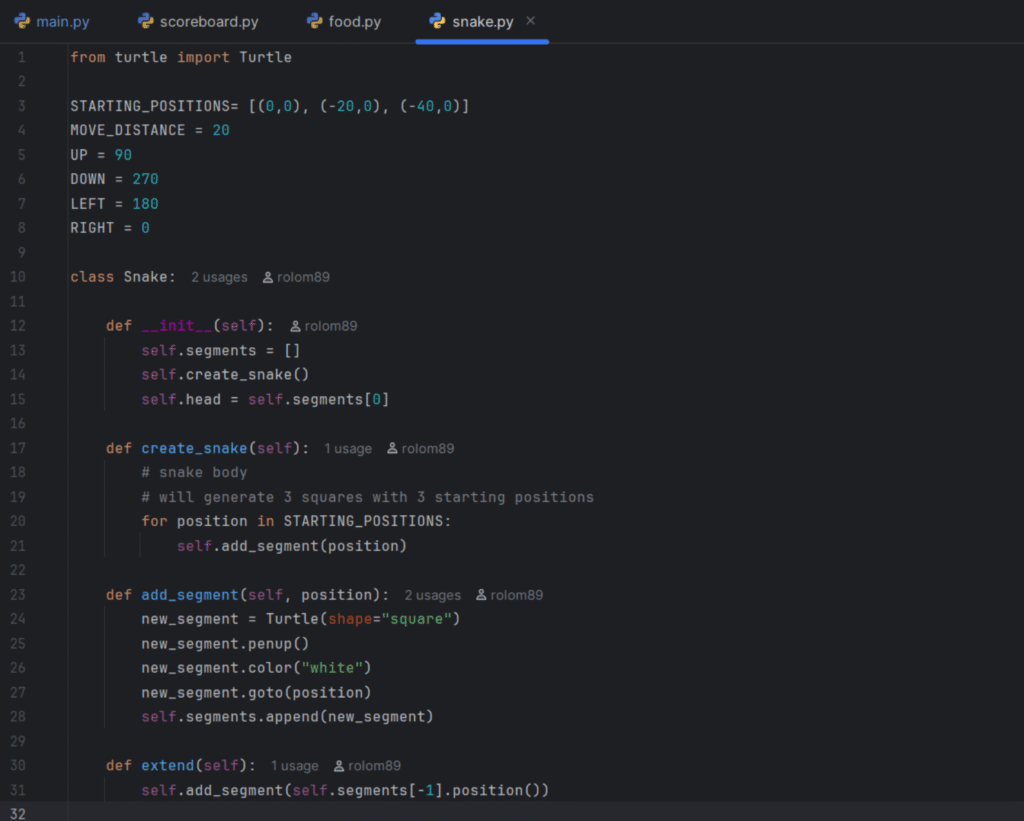Show the 1 usage of create_snake
Screen dimensions: 1024x821
(348, 449)
